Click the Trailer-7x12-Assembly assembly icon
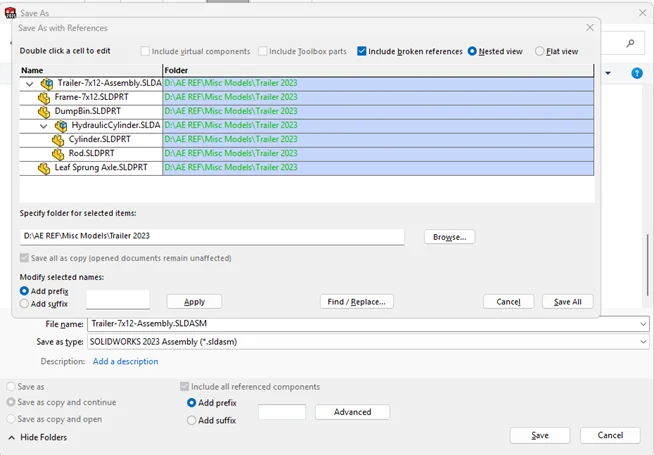This screenshot has height=455, width=654. (47, 84)
